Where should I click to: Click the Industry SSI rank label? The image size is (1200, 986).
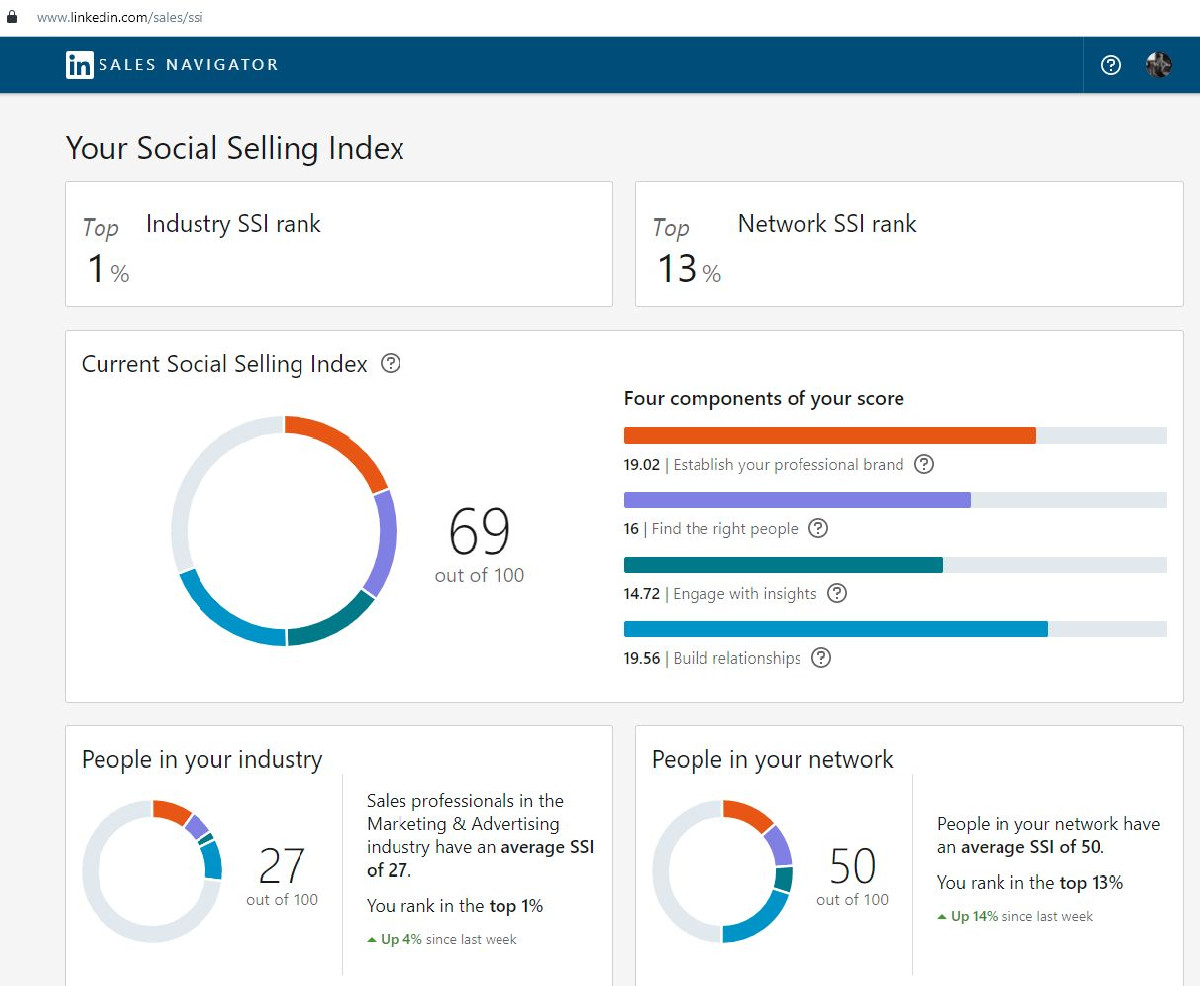pos(233,224)
